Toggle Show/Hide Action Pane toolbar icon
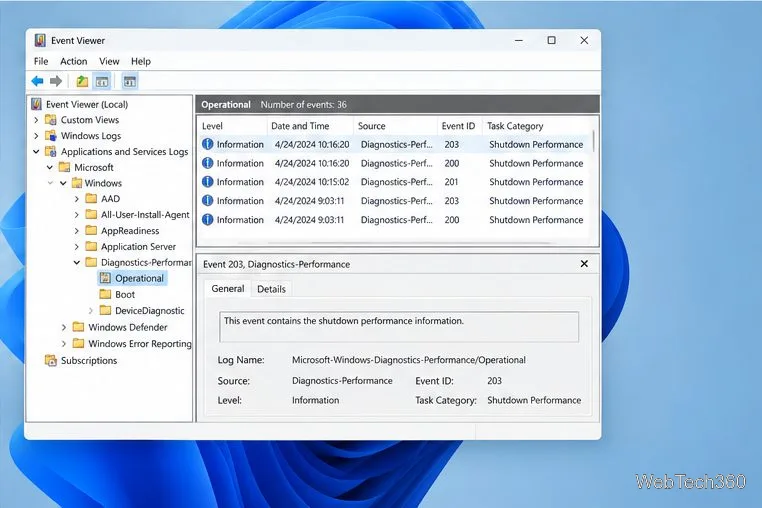This screenshot has height=508, width=762. pyautogui.click(x=130, y=81)
